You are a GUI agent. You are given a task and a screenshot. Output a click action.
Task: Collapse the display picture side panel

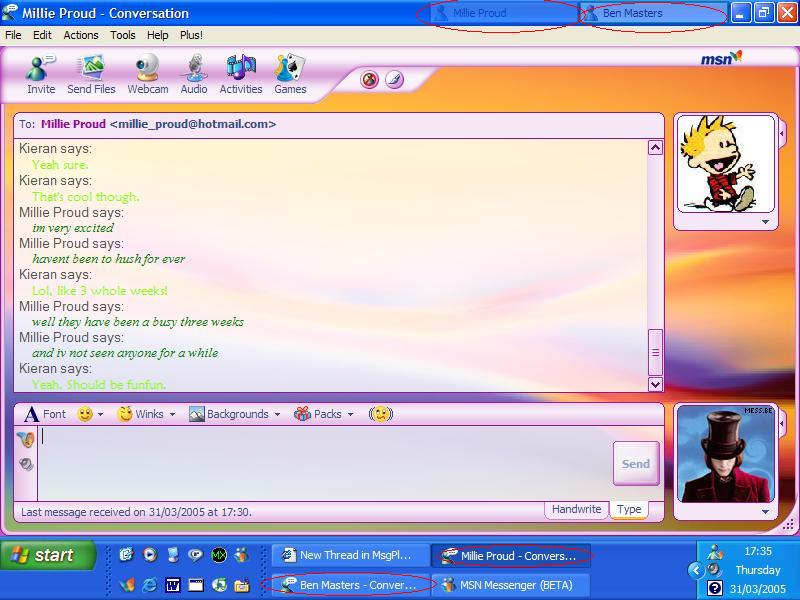click(783, 132)
